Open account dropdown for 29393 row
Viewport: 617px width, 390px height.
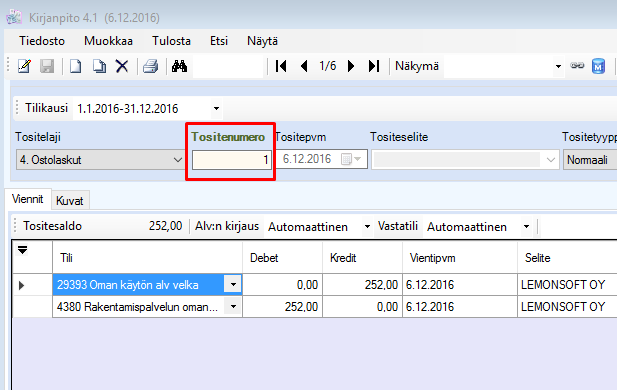(x=233, y=284)
